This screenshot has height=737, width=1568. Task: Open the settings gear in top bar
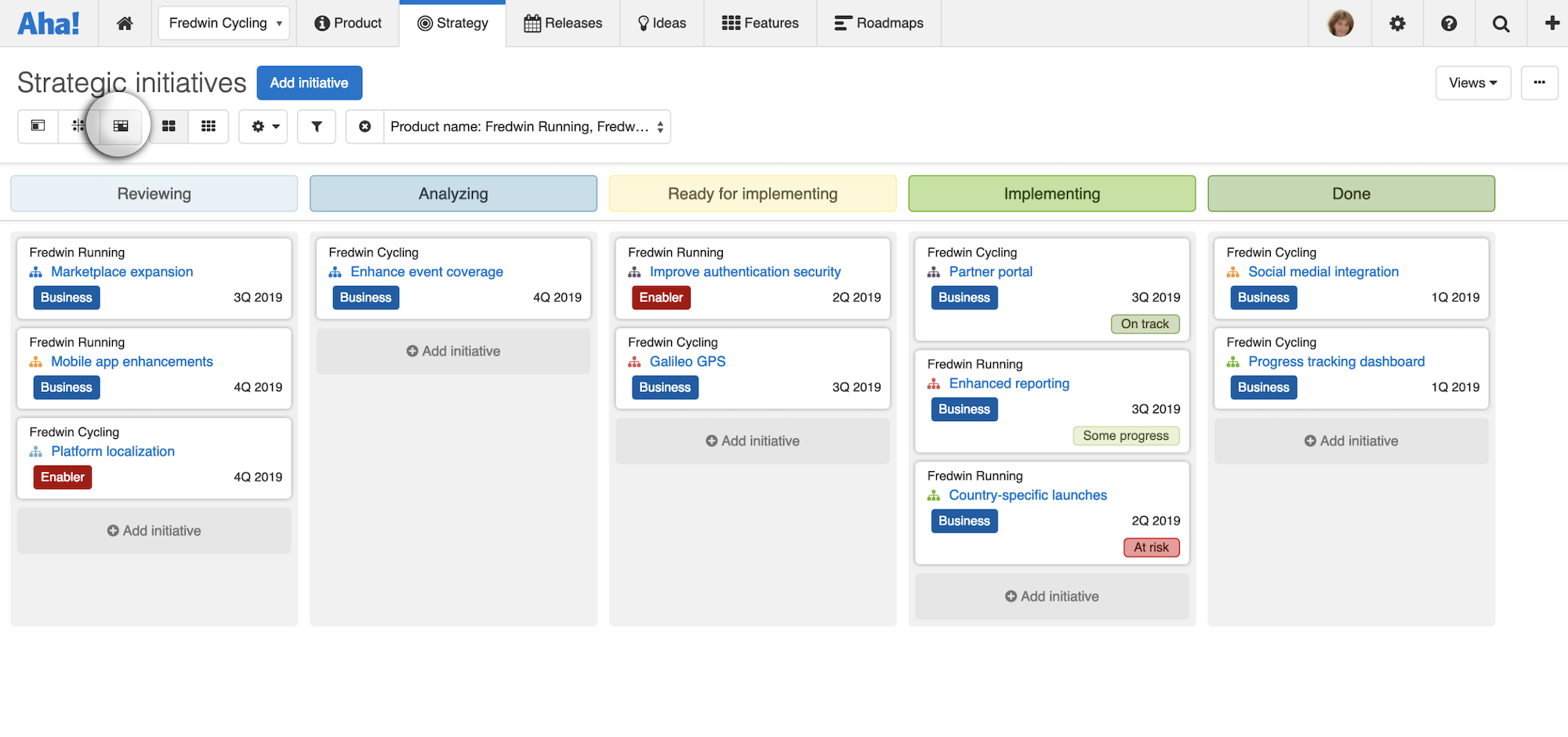pos(1397,24)
